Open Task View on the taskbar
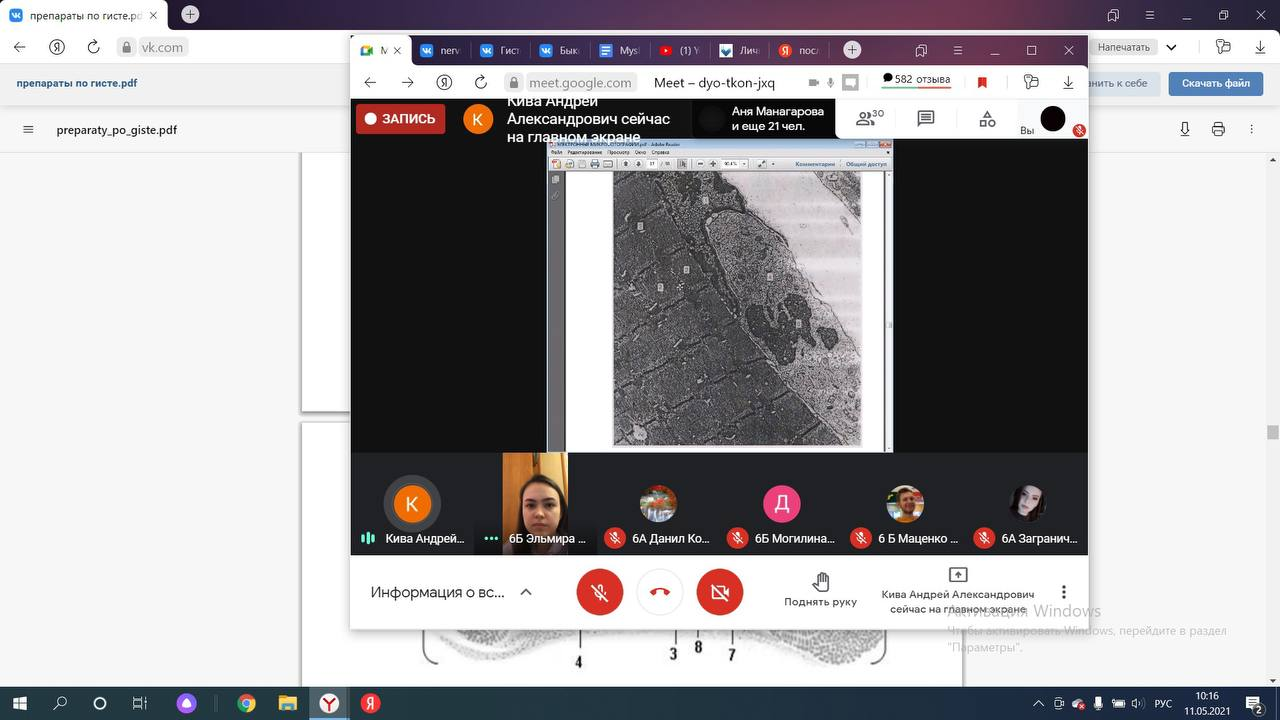Screen dimensions: 1280x720 pos(140,703)
